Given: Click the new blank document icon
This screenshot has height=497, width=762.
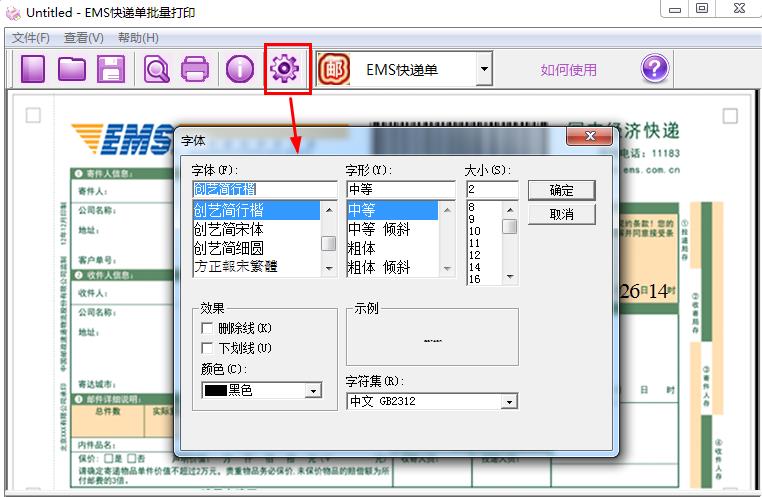Looking at the screenshot, I should coord(34,69).
